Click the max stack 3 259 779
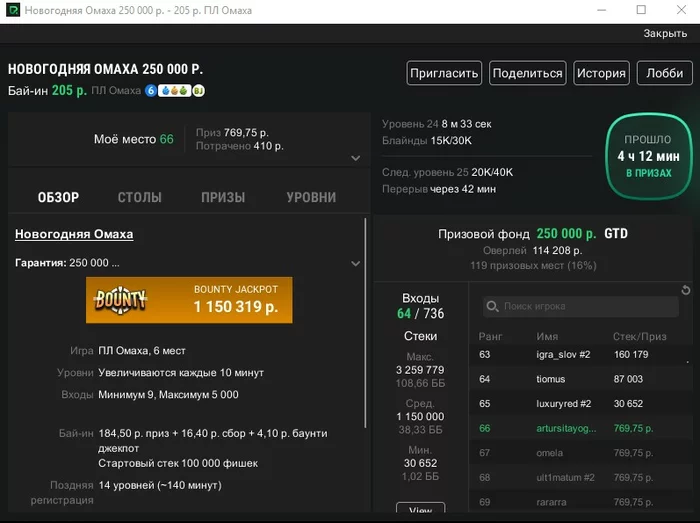This screenshot has width=700, height=523. pyautogui.click(x=420, y=370)
